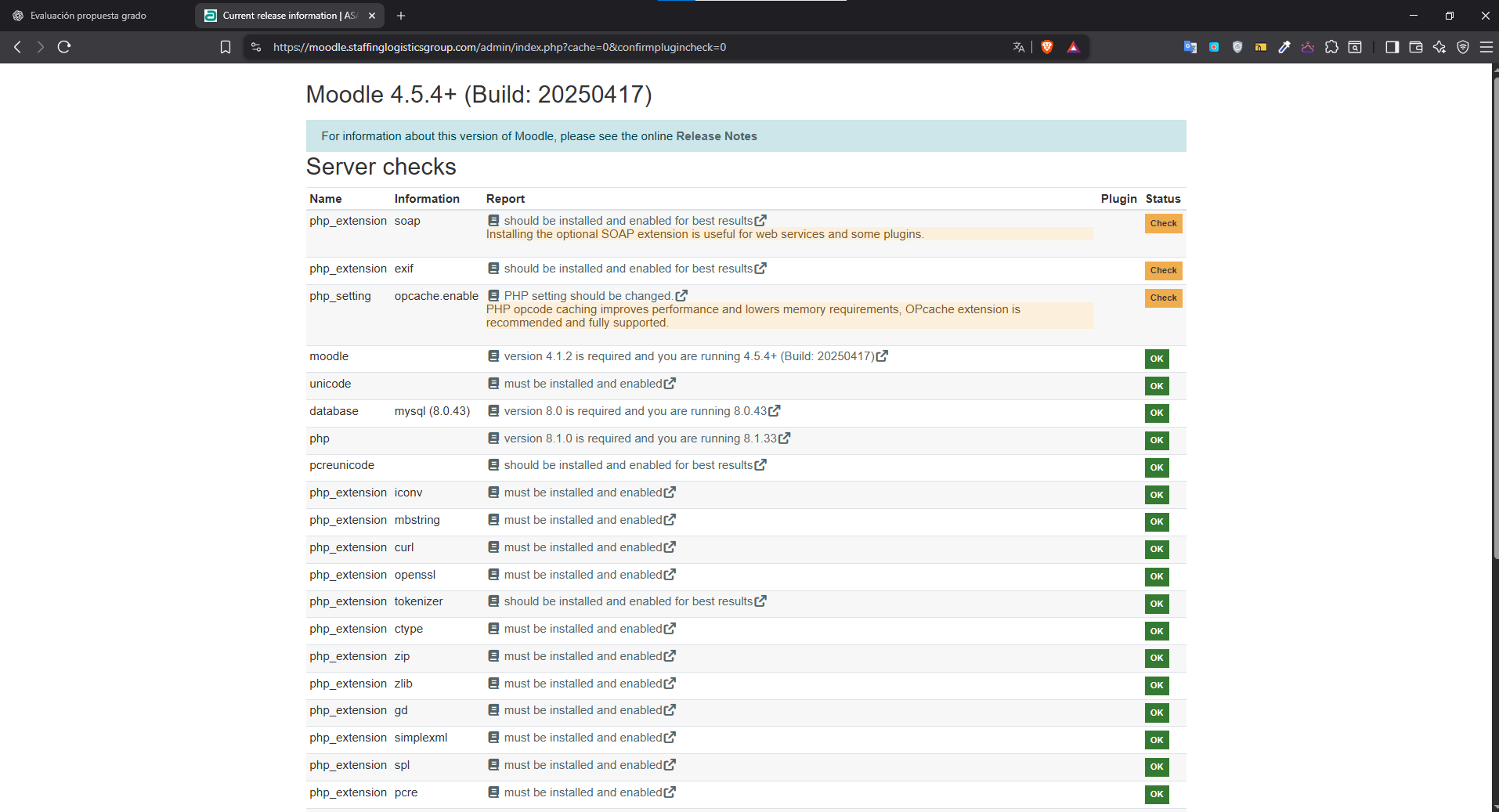This screenshot has height=812, width=1499.
Task: Bookmark this page with the bookmark icon
Action: (226, 47)
